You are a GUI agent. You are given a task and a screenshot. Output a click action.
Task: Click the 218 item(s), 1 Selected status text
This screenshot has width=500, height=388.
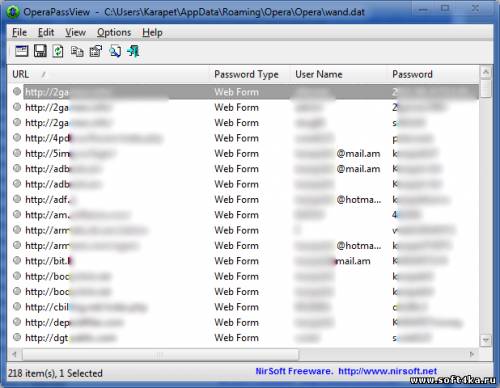click(55, 373)
